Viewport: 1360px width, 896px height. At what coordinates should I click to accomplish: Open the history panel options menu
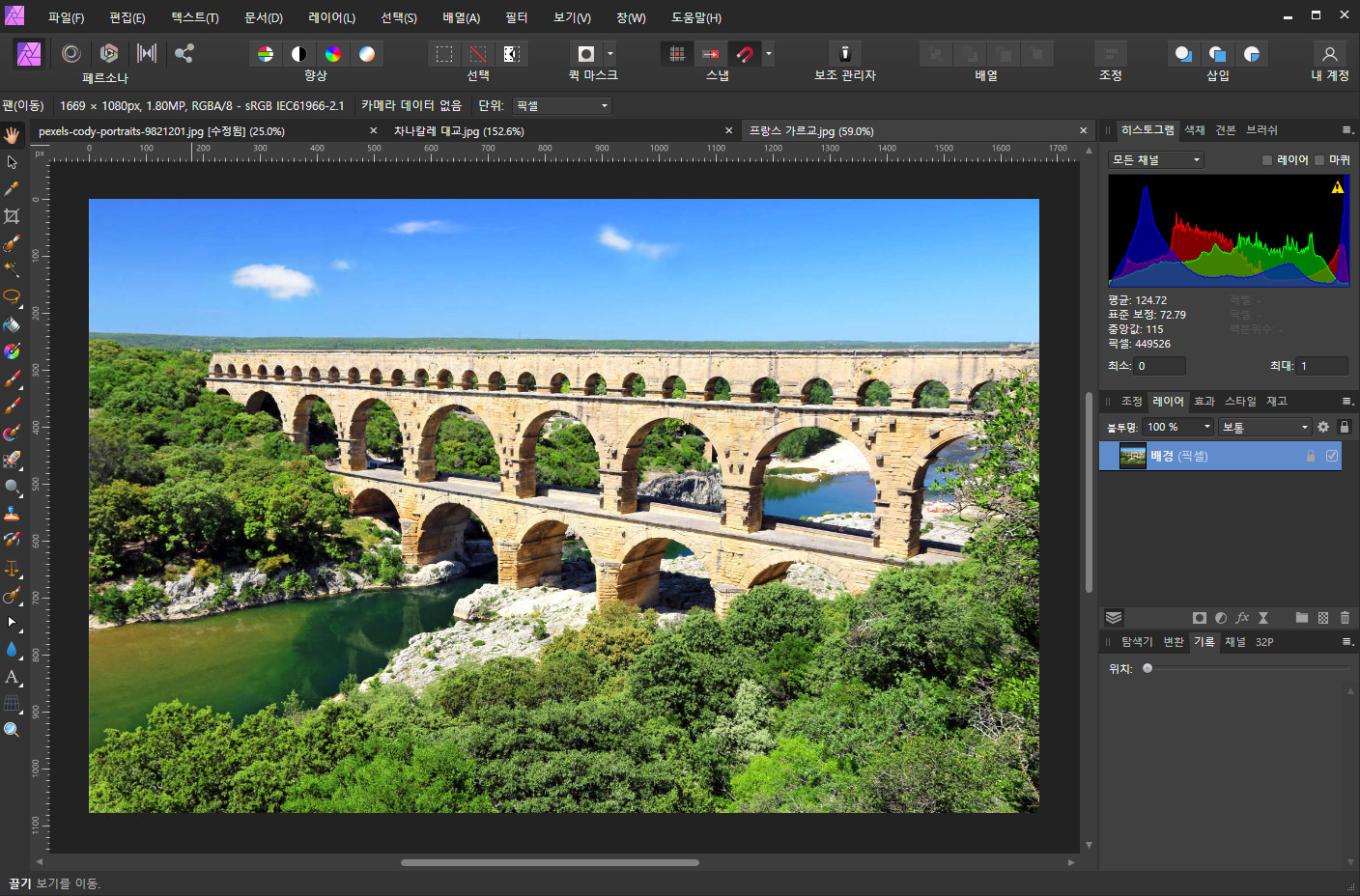click(1347, 642)
